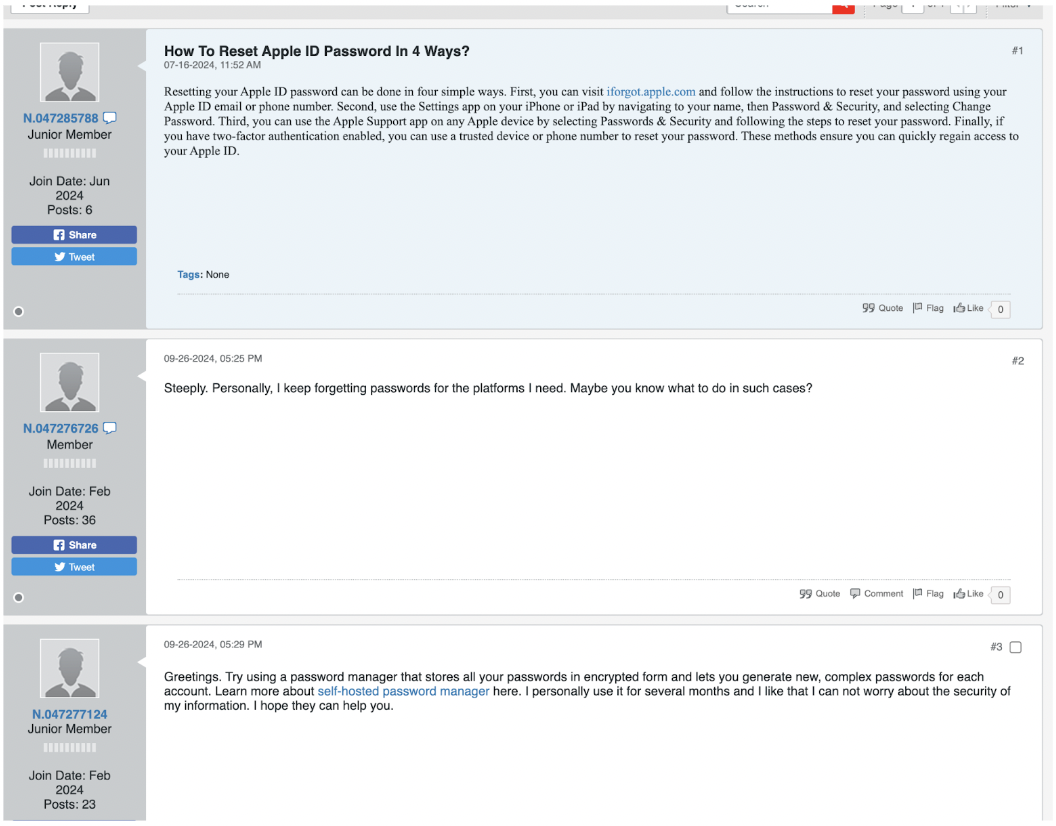Click the avatar of user N.047285788
This screenshot has height=826, width=1056.
(69, 72)
